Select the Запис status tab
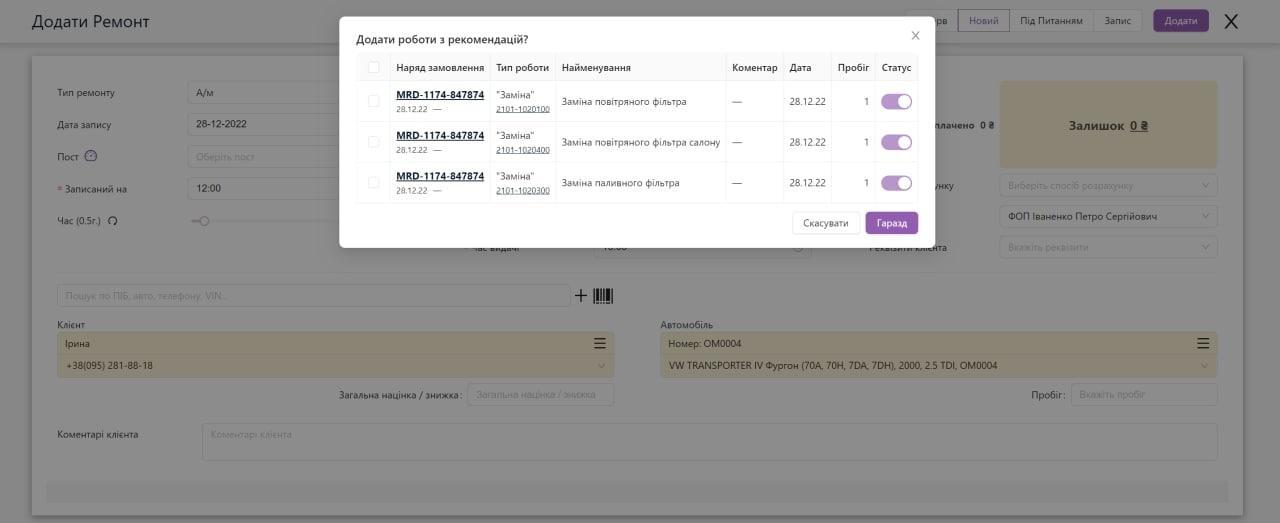This screenshot has height=523, width=1280. pos(1117,21)
